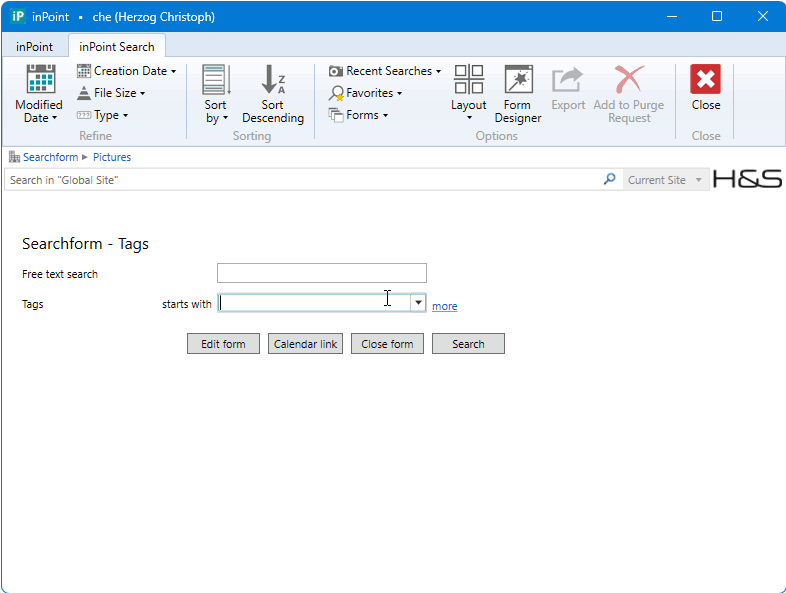The height and width of the screenshot is (593, 786).
Task: Expand the Tags combo box arrow
Action: [418, 303]
